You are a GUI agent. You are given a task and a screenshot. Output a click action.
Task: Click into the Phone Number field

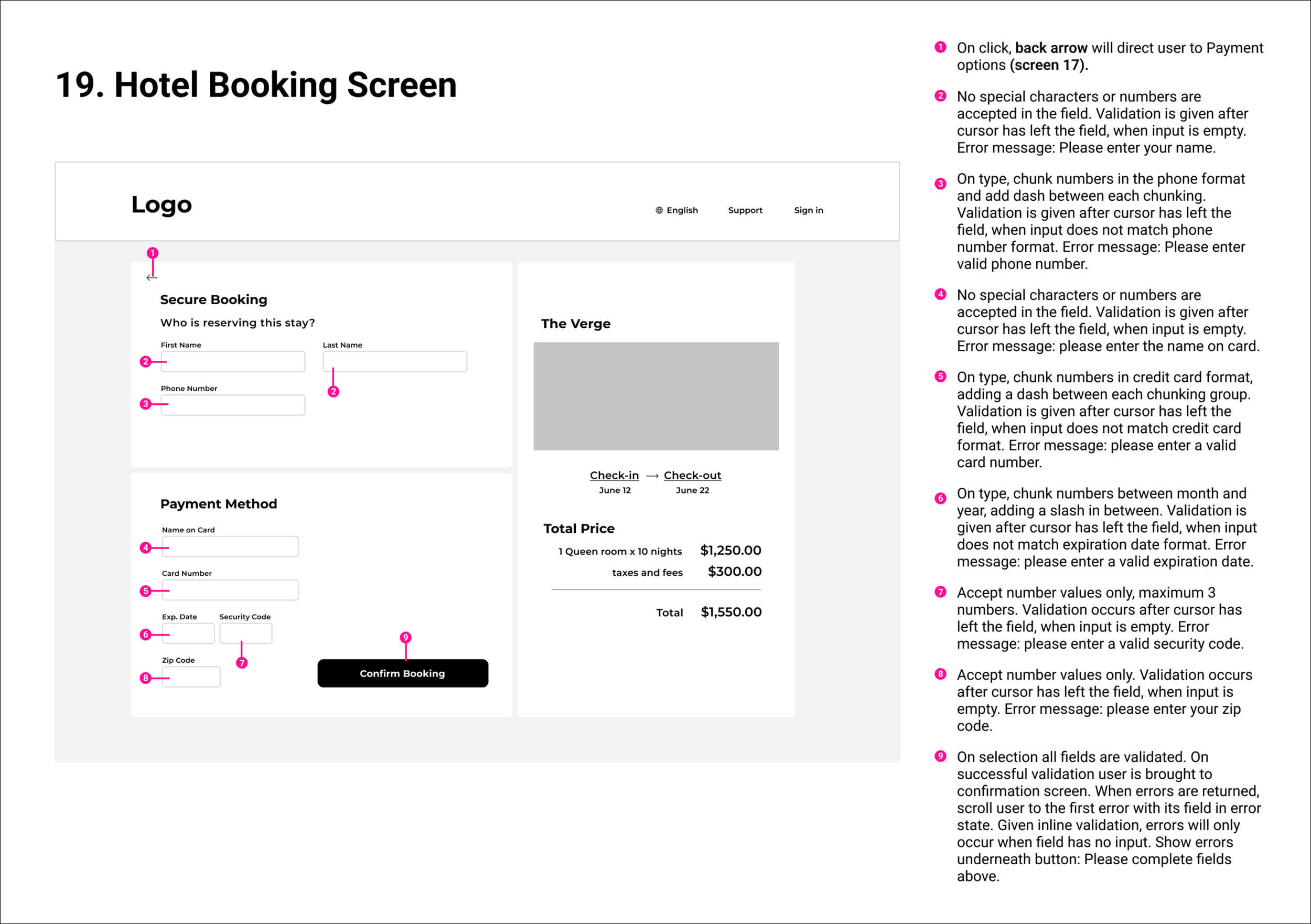tap(234, 405)
